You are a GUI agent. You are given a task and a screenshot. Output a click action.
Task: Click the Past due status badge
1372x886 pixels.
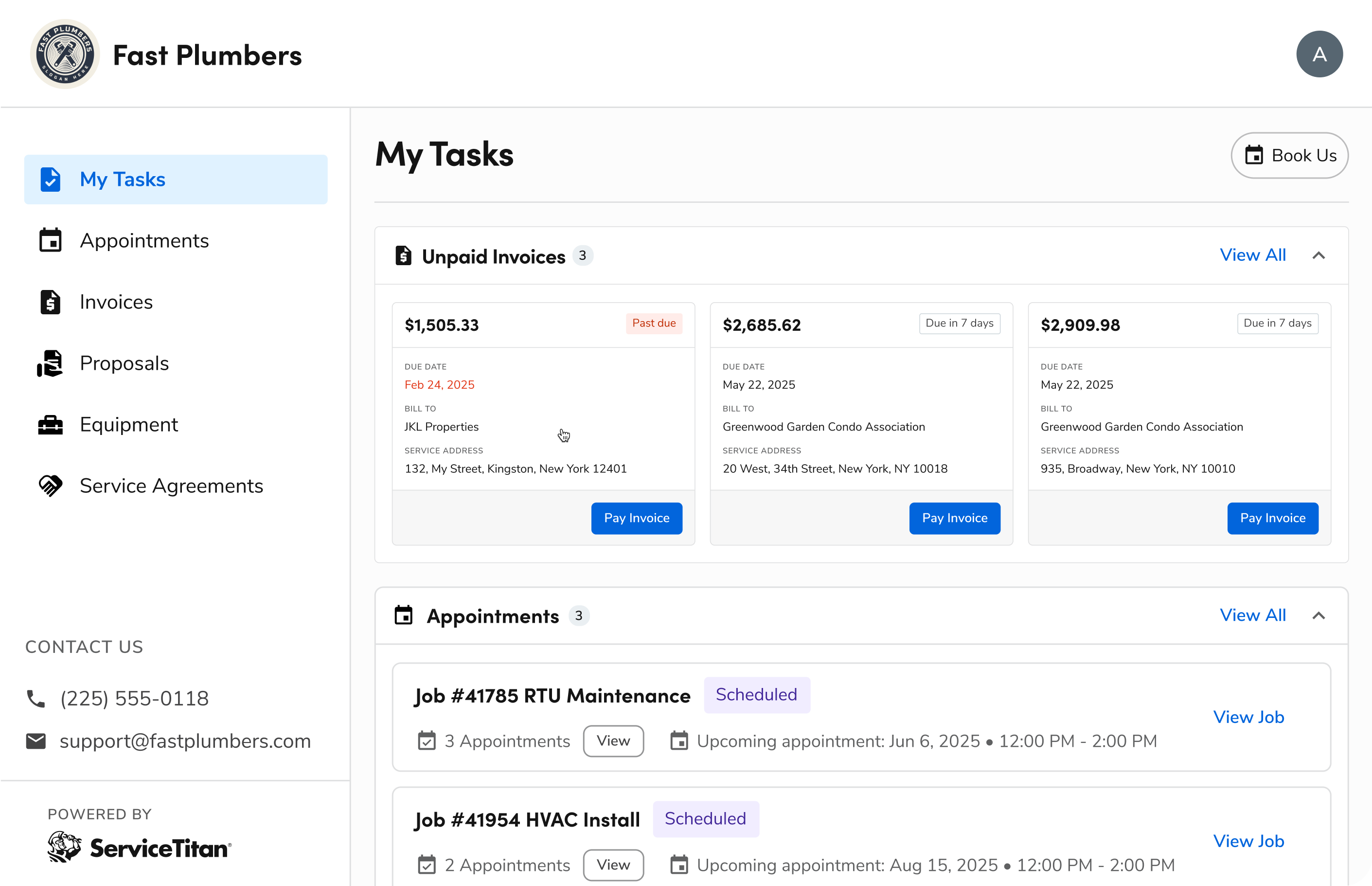[x=654, y=324]
